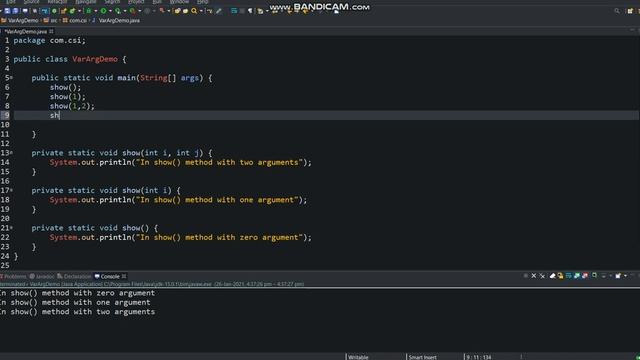
Task: Click 'VarArgDemo' class name on line 3
Action: coord(95,59)
